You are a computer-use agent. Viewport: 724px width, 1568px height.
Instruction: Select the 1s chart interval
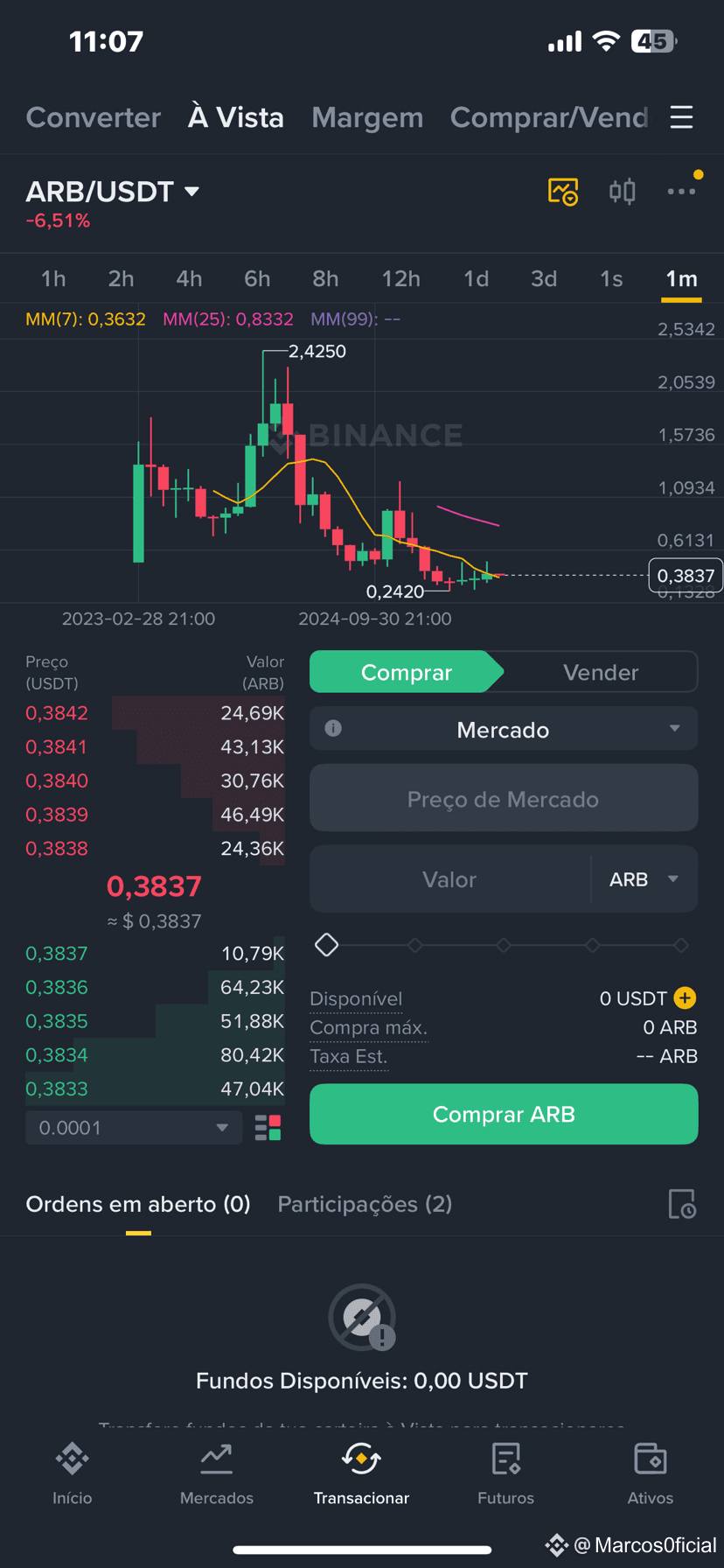pos(611,278)
